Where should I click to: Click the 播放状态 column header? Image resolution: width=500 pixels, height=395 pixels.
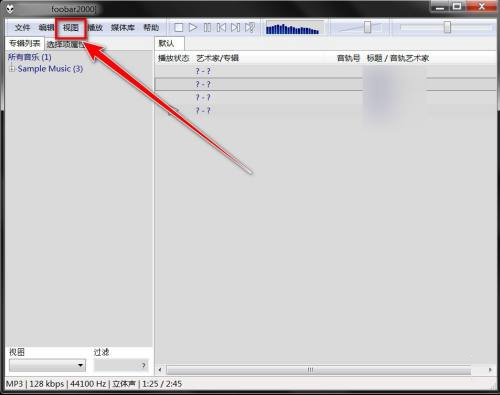click(174, 58)
